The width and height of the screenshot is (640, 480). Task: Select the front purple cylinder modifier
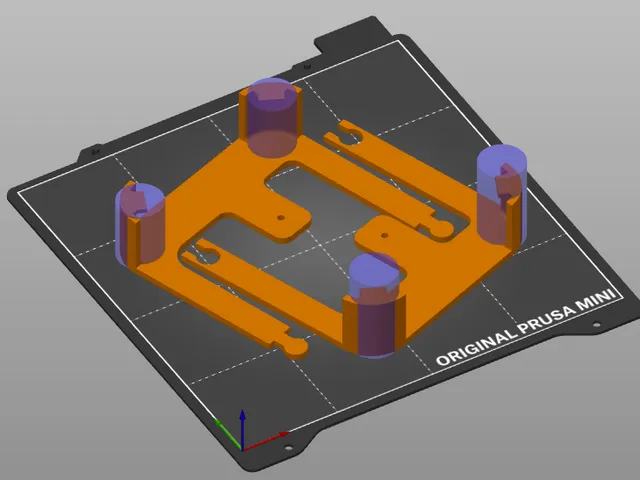[375, 305]
